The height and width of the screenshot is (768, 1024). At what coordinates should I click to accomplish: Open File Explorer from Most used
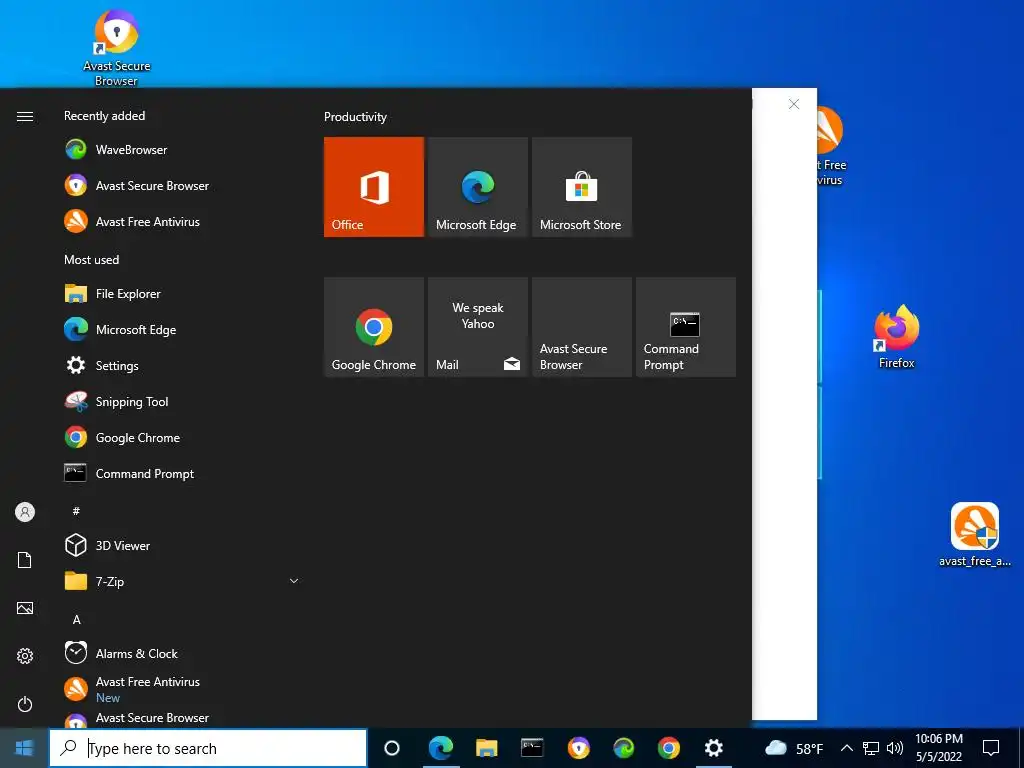(181, 294)
